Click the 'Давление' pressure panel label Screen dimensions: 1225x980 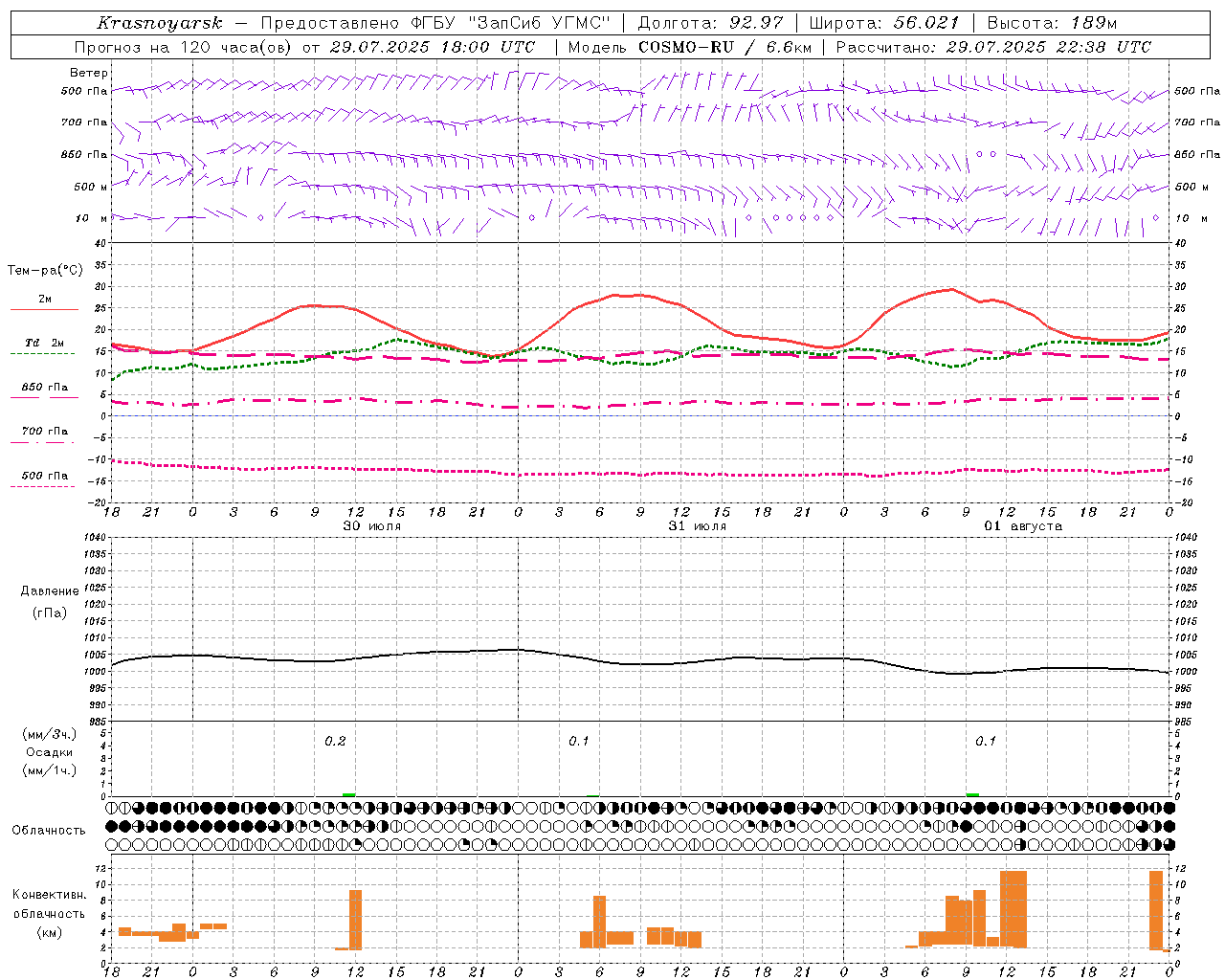point(50,591)
